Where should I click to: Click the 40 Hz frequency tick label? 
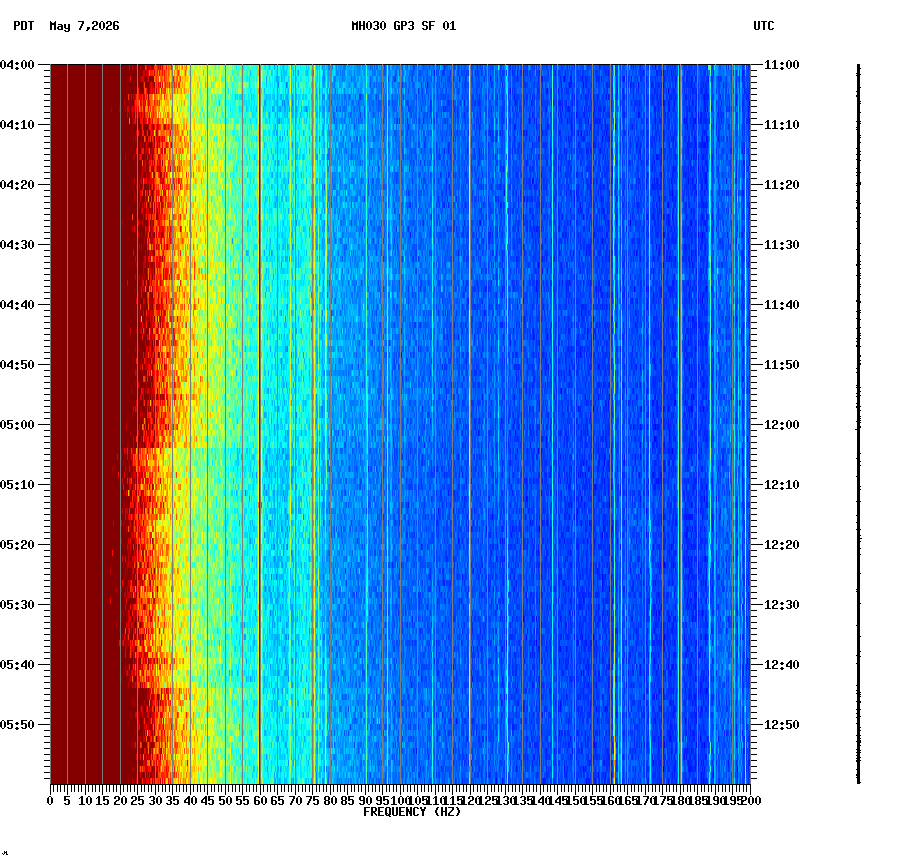click(x=190, y=801)
